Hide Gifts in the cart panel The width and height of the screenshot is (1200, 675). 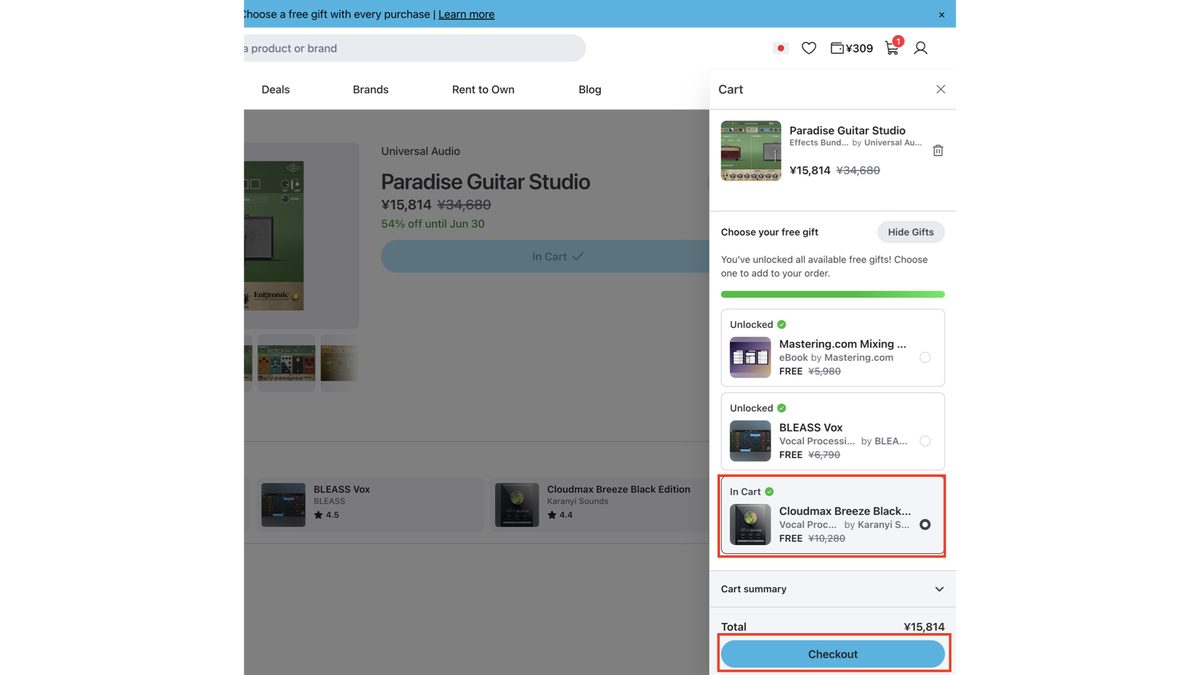[911, 232]
